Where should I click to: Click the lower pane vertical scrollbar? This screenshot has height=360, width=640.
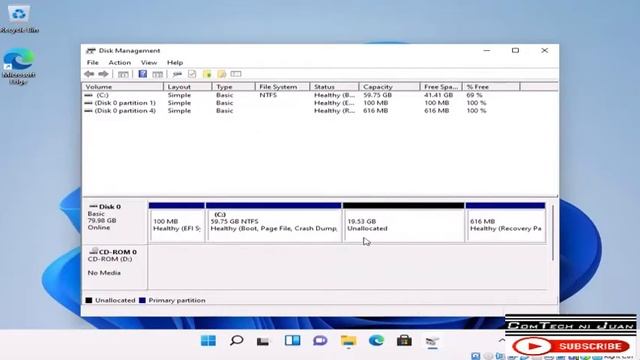(553, 233)
